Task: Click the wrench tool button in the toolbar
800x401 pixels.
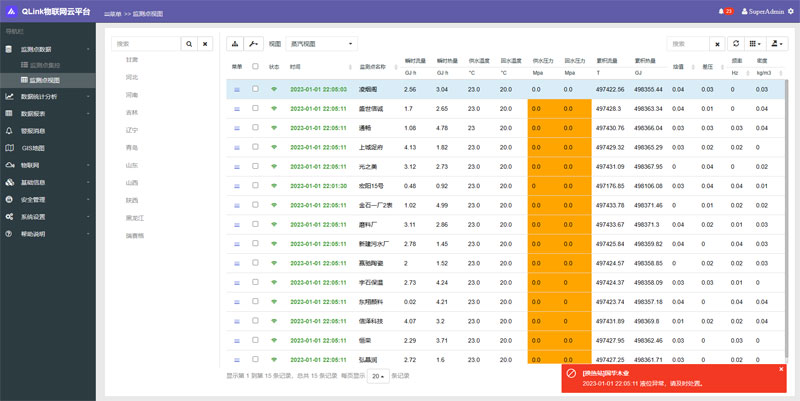Action: tap(251, 44)
